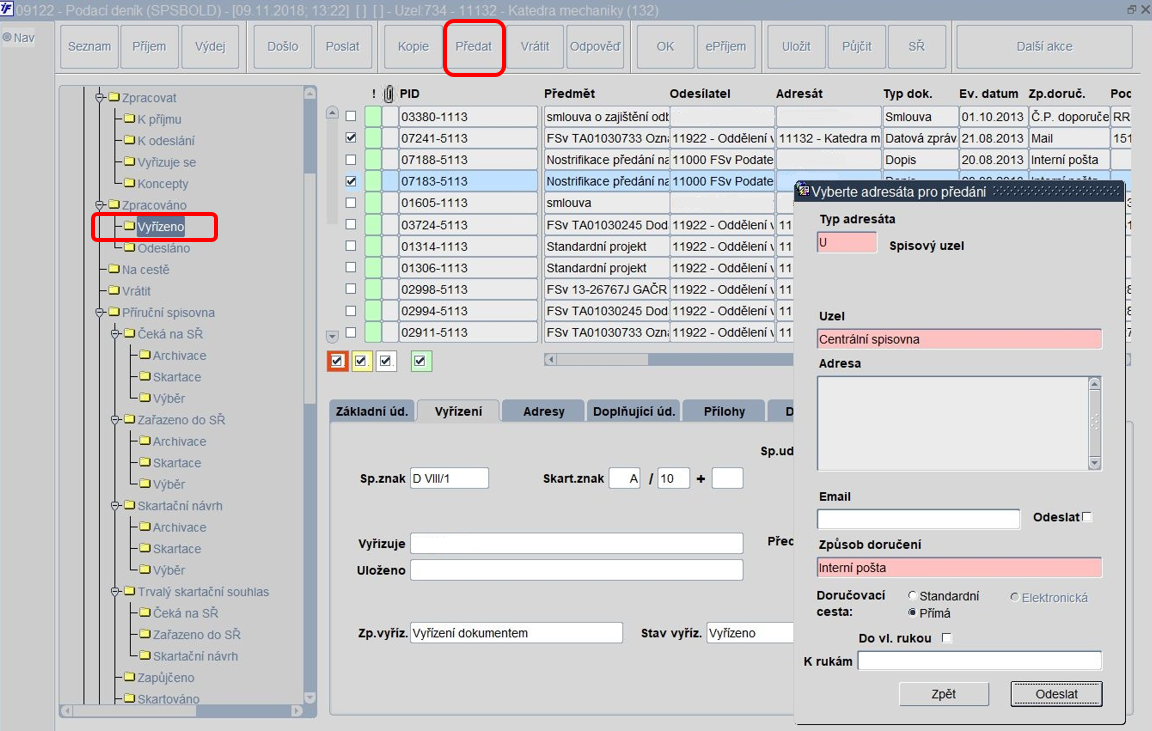Click the yellow checkbox filter icon
Image resolution: width=1152 pixels, height=731 pixels.
[361, 361]
